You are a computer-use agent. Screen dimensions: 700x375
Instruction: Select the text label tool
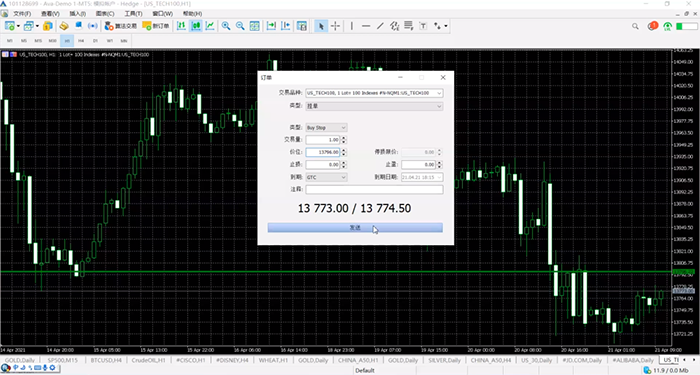423,26
